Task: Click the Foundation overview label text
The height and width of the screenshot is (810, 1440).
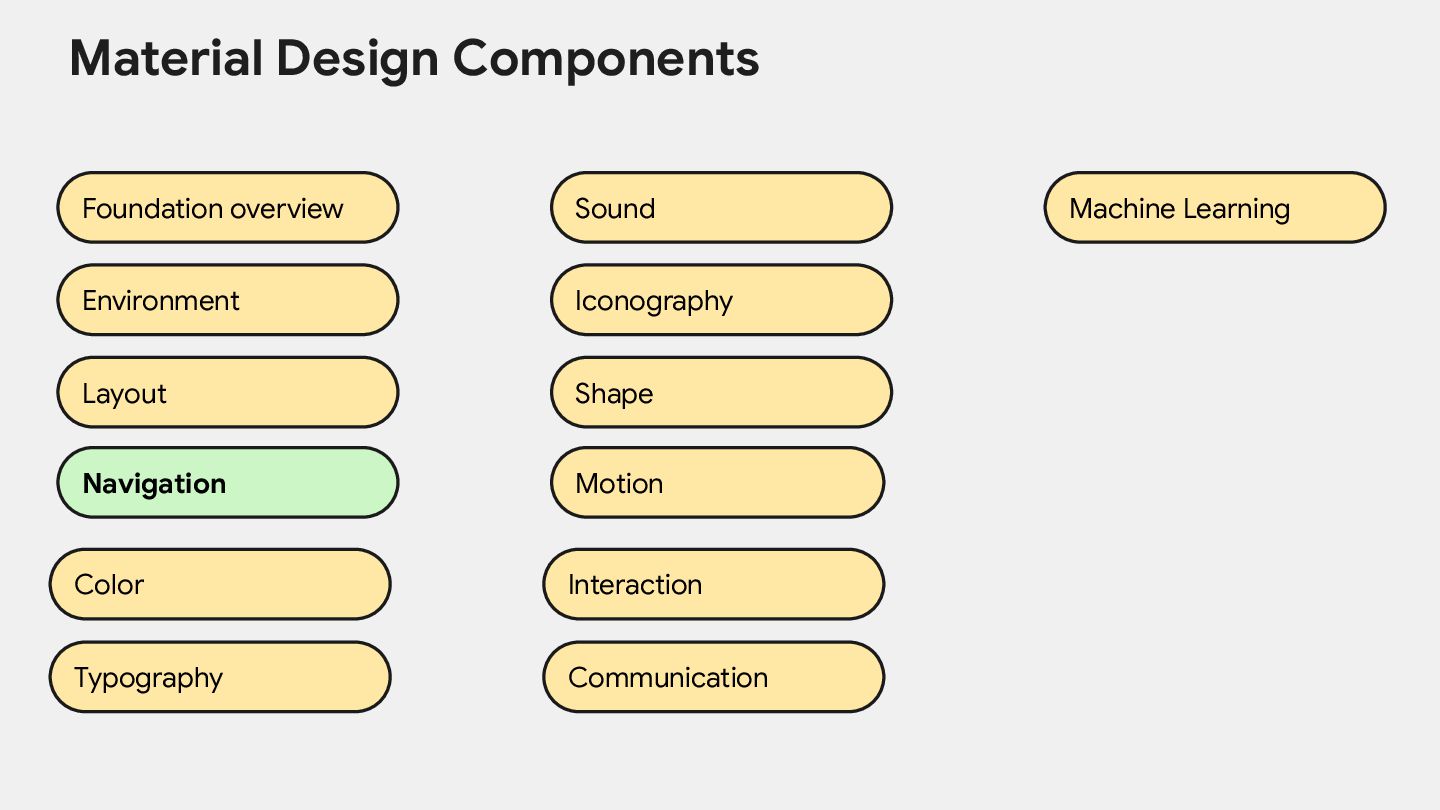Action: (212, 209)
